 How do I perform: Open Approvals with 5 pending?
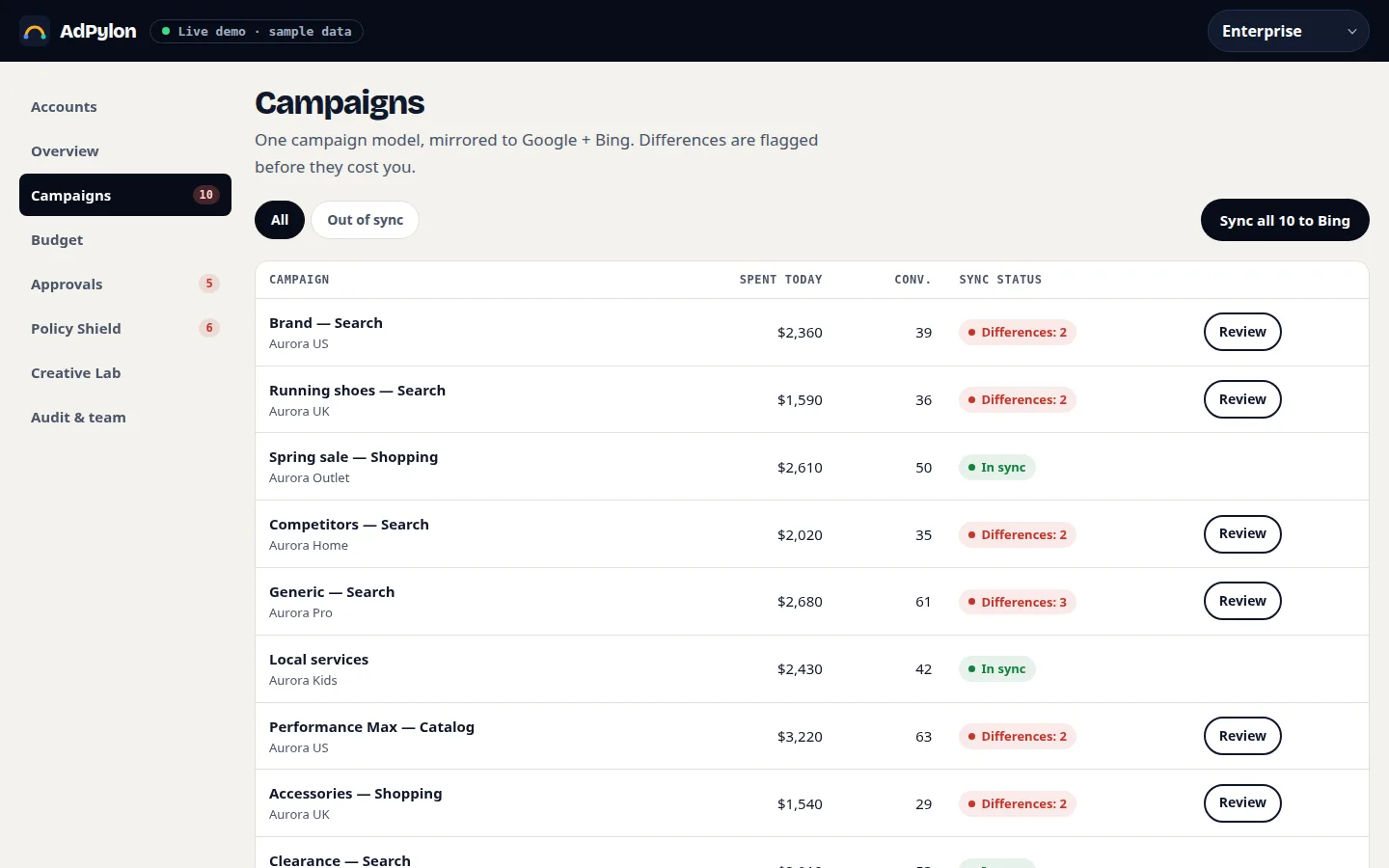(x=125, y=284)
